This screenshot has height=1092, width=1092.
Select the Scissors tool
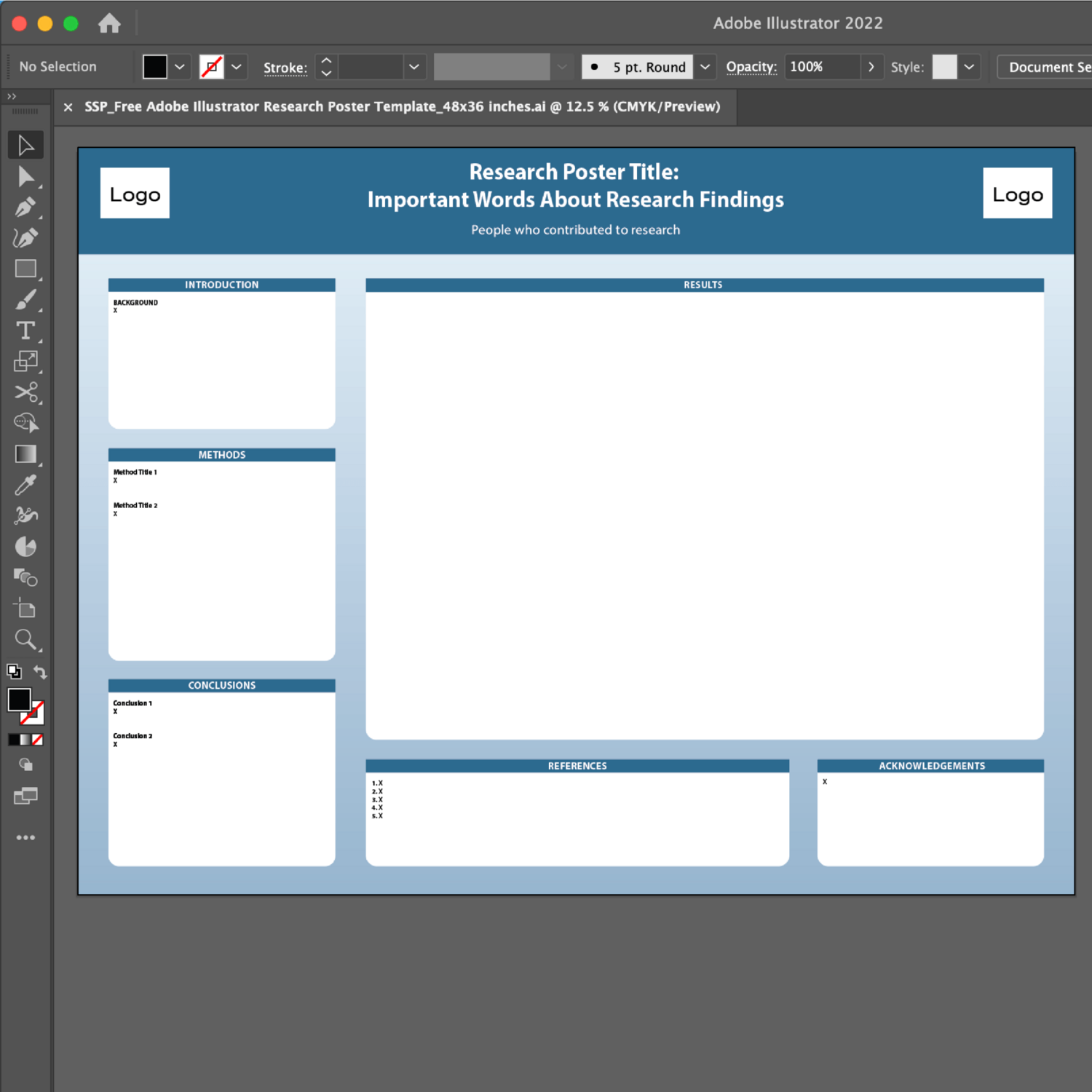point(26,393)
